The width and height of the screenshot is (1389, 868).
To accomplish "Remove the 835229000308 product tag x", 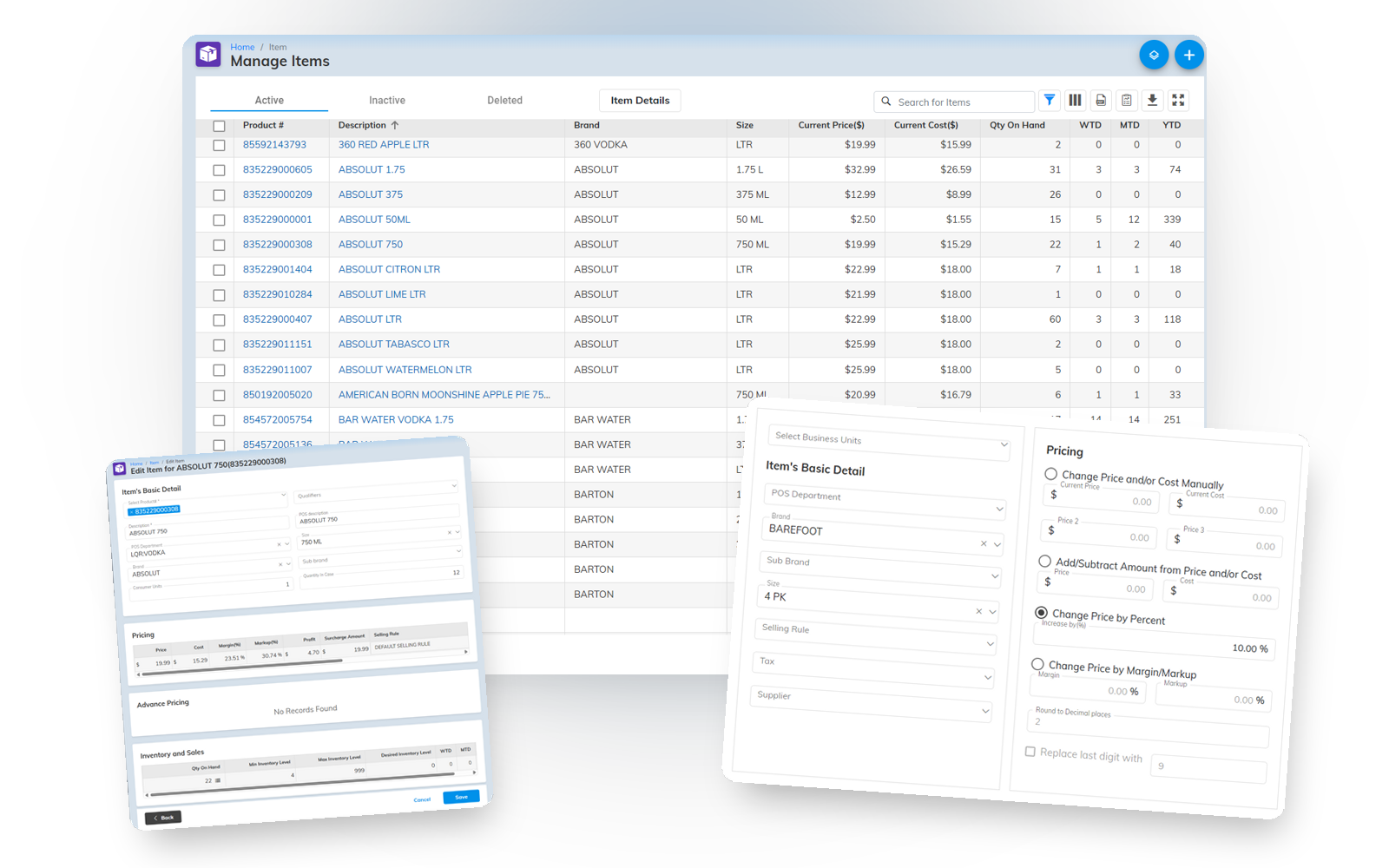I will click(x=132, y=512).
